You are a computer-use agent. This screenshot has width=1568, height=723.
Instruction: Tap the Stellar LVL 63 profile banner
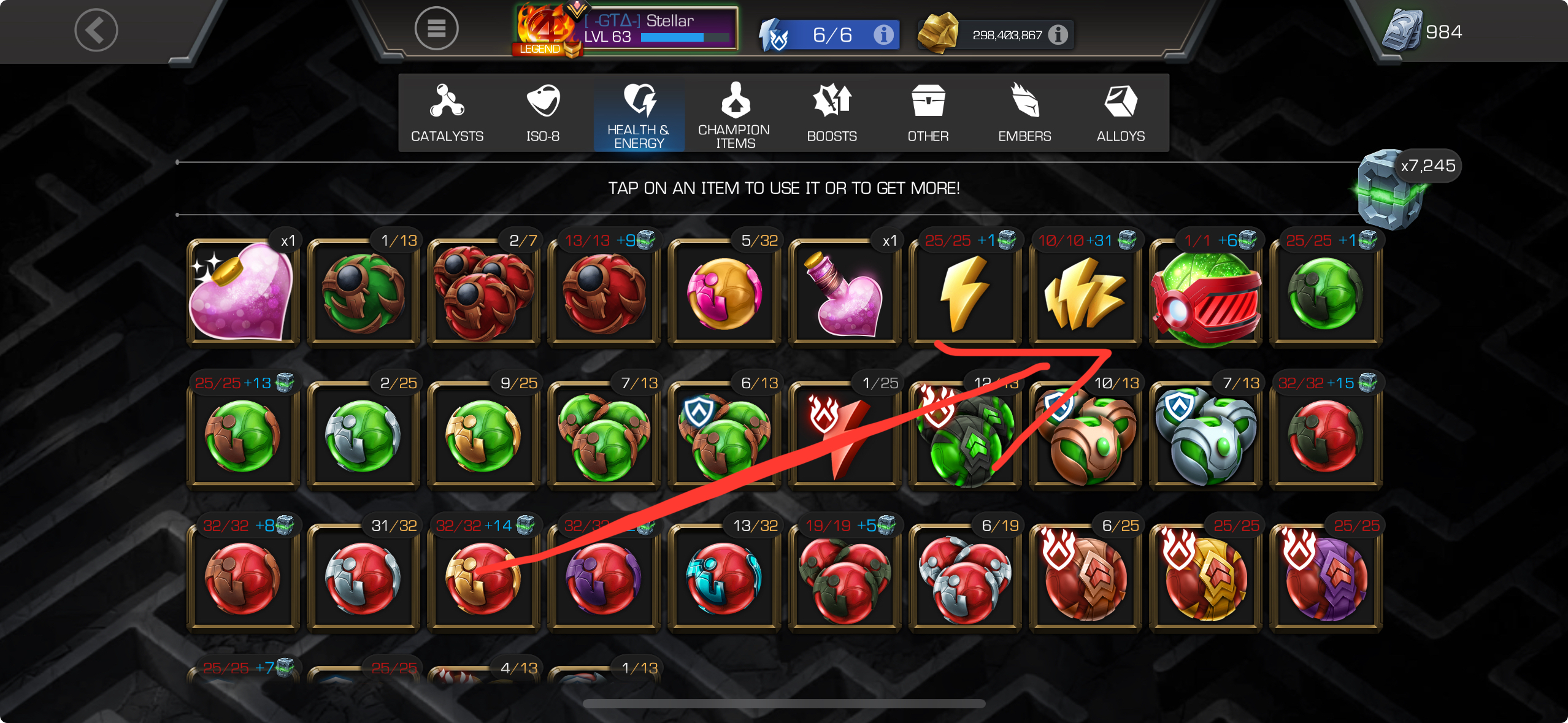pos(626,29)
